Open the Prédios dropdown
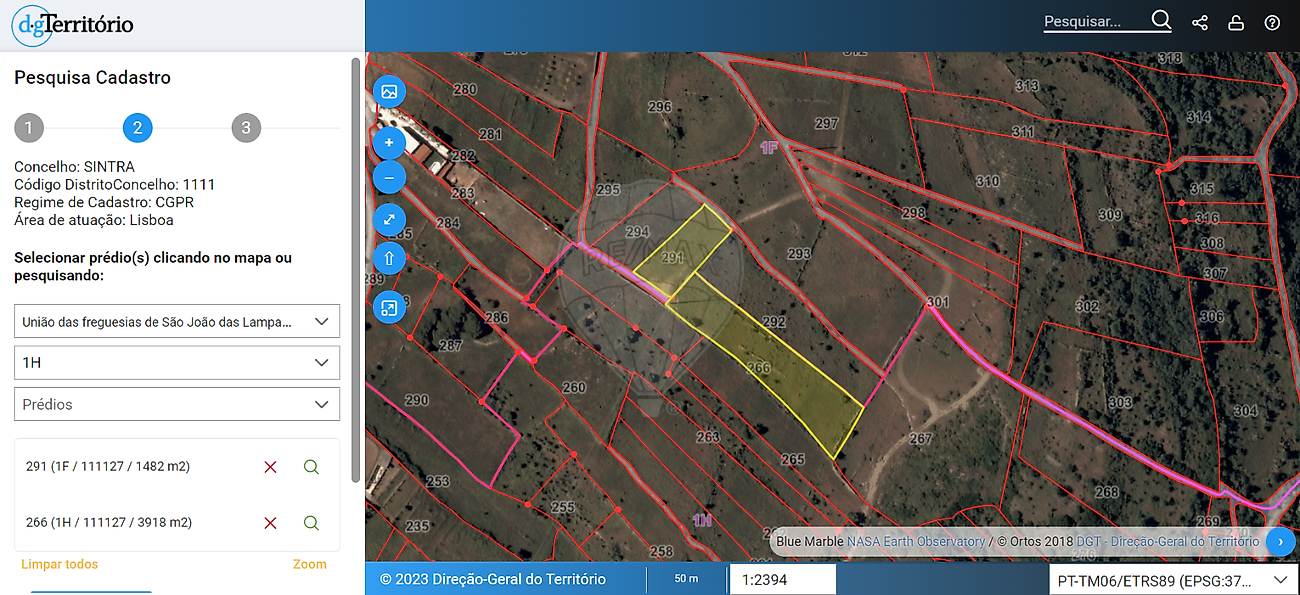The height and width of the screenshot is (595, 1300). (x=177, y=405)
